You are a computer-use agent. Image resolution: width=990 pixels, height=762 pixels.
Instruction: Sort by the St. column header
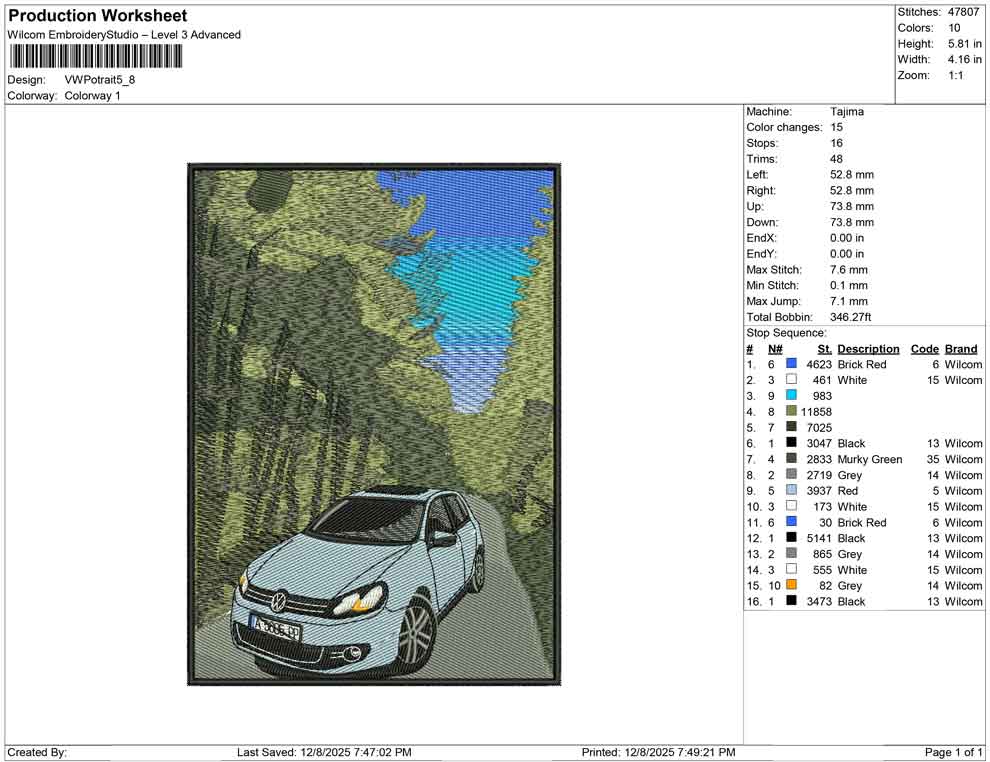[823, 348]
